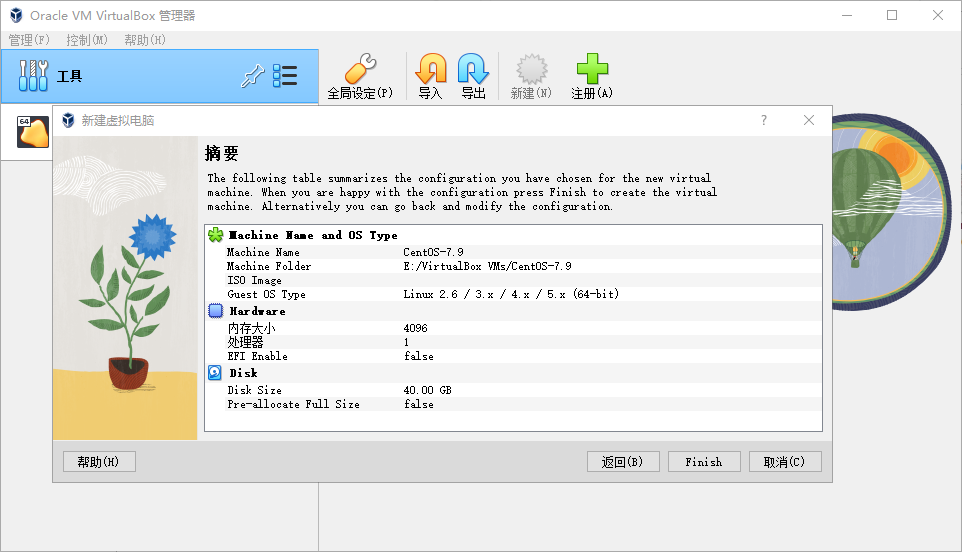Viewport: 962px width, 552px height.
Task: Click the Pre-allocate Full Size label
Action: (293, 404)
